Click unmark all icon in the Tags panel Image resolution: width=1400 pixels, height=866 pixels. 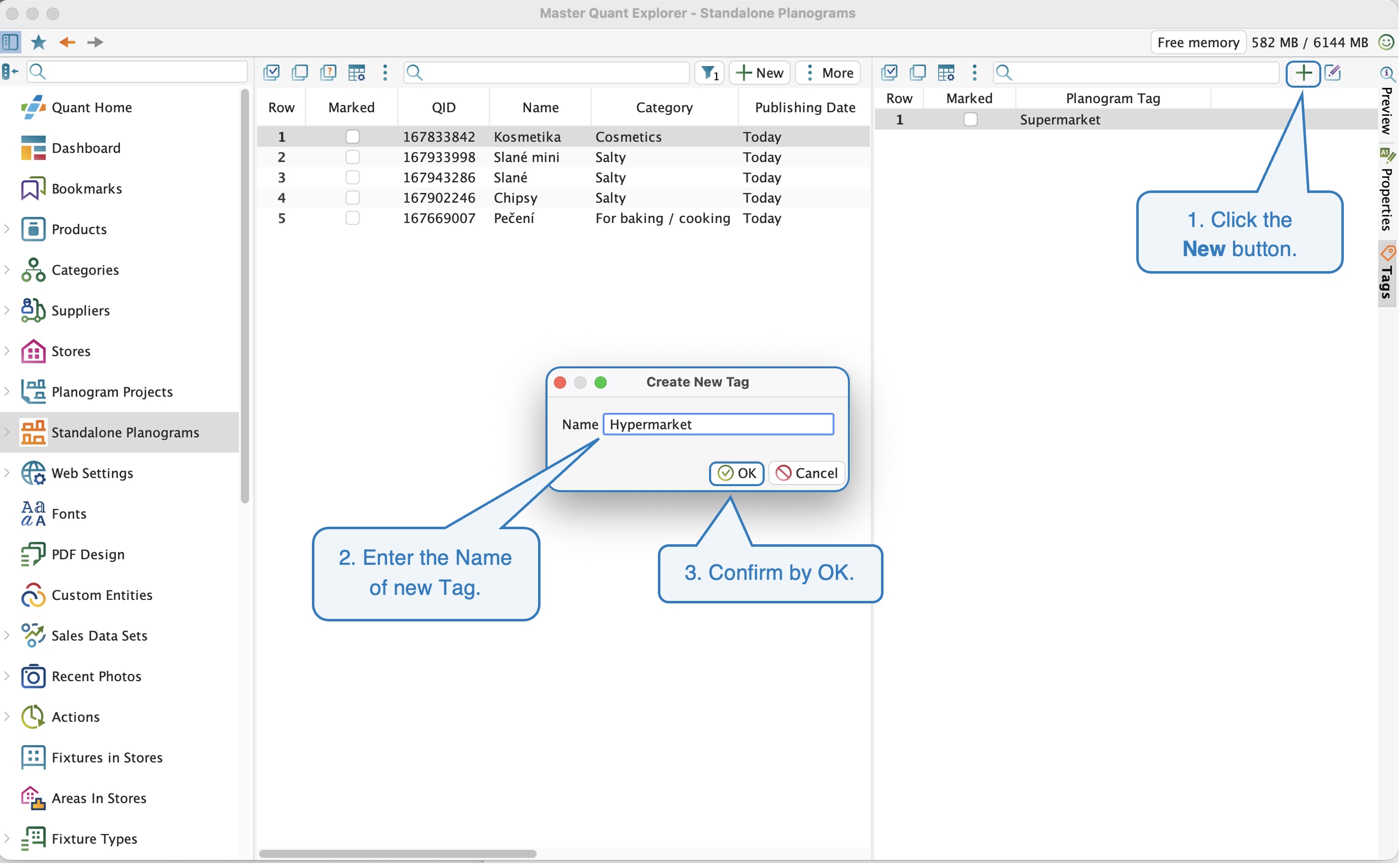coord(919,72)
